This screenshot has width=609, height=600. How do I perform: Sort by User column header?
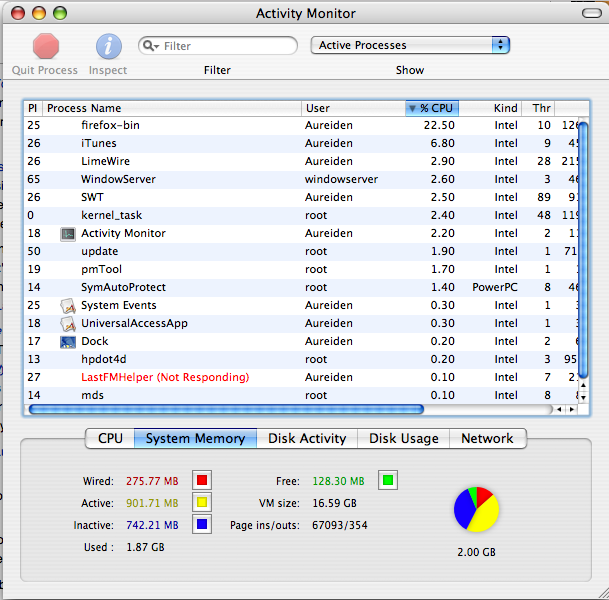[x=353, y=108]
